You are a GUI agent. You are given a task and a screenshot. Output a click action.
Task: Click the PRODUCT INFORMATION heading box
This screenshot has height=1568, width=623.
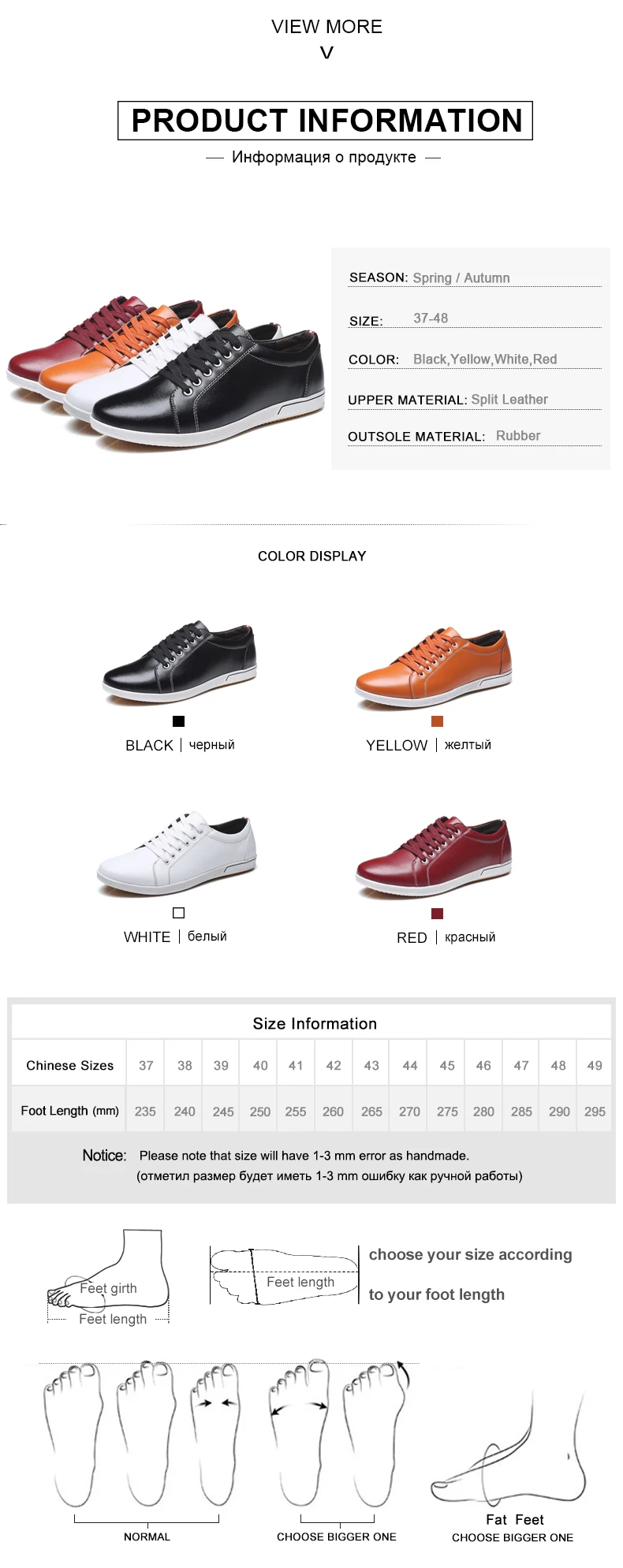coord(325,121)
